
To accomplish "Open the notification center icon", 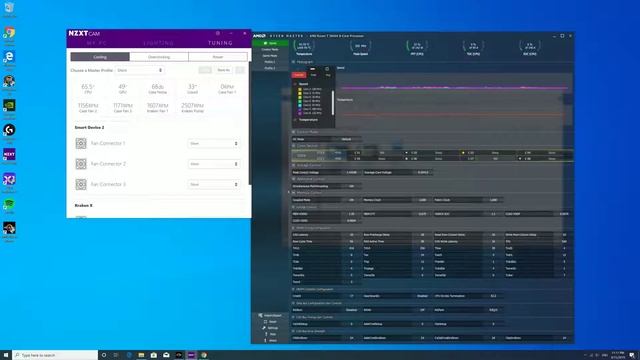I will (x=632, y=355).
